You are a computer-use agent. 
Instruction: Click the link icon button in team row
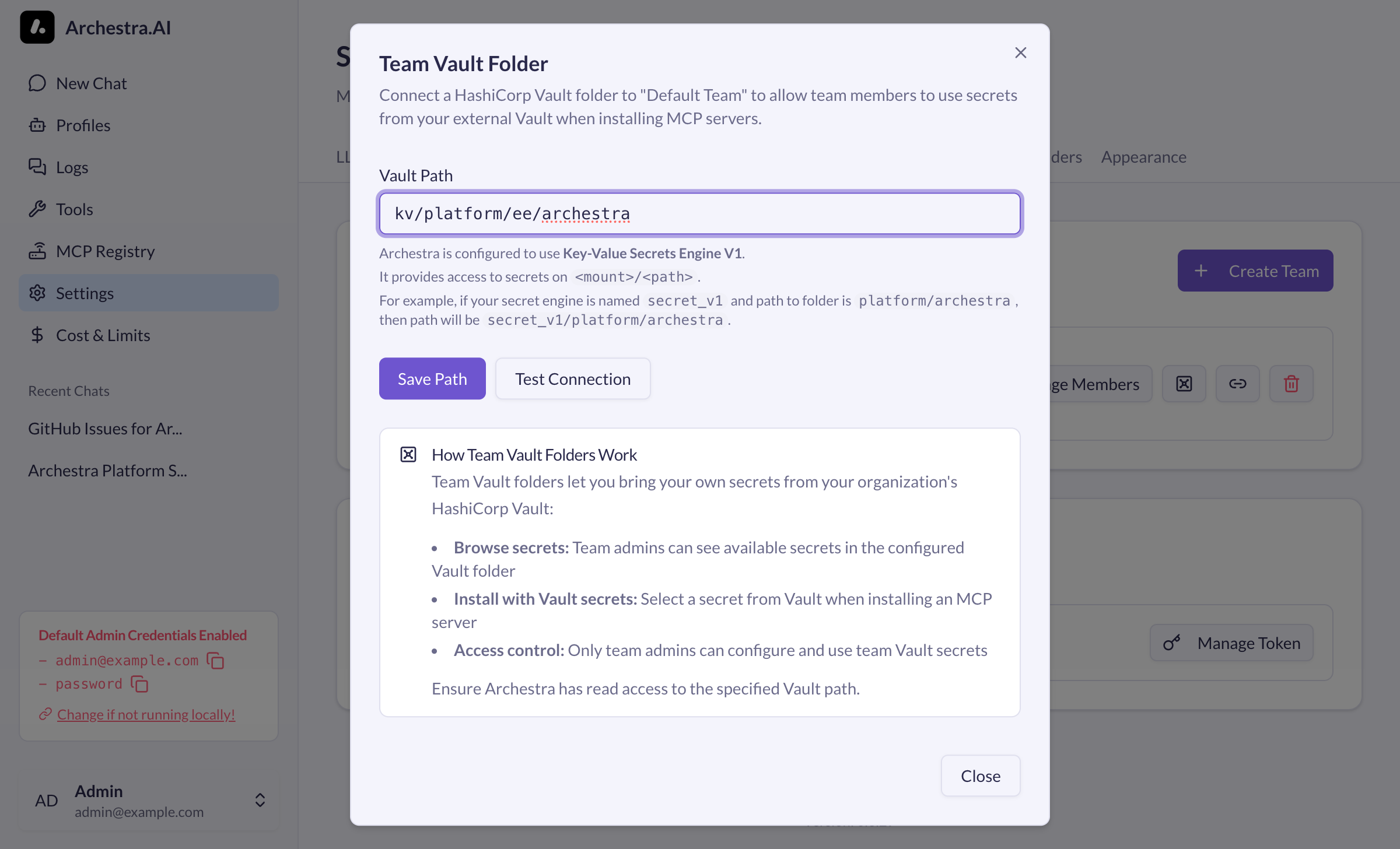pyautogui.click(x=1237, y=384)
